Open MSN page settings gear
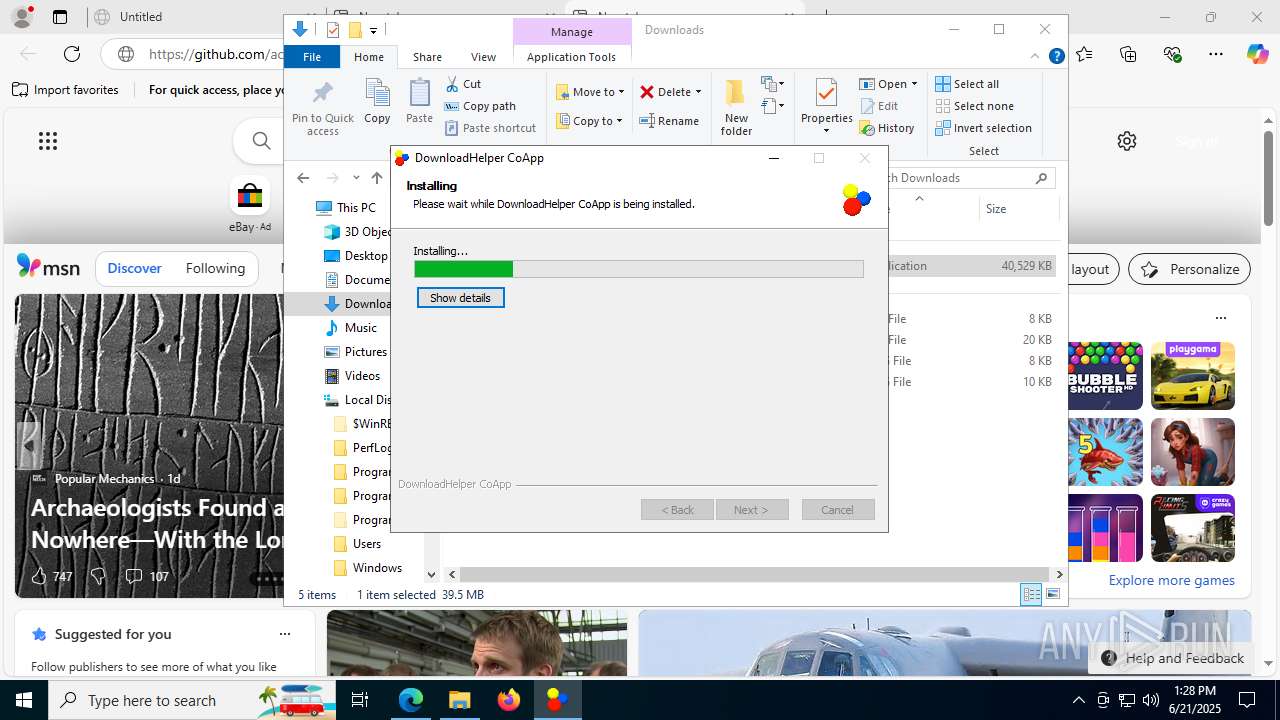This screenshot has width=1280, height=720. coord(1127,141)
